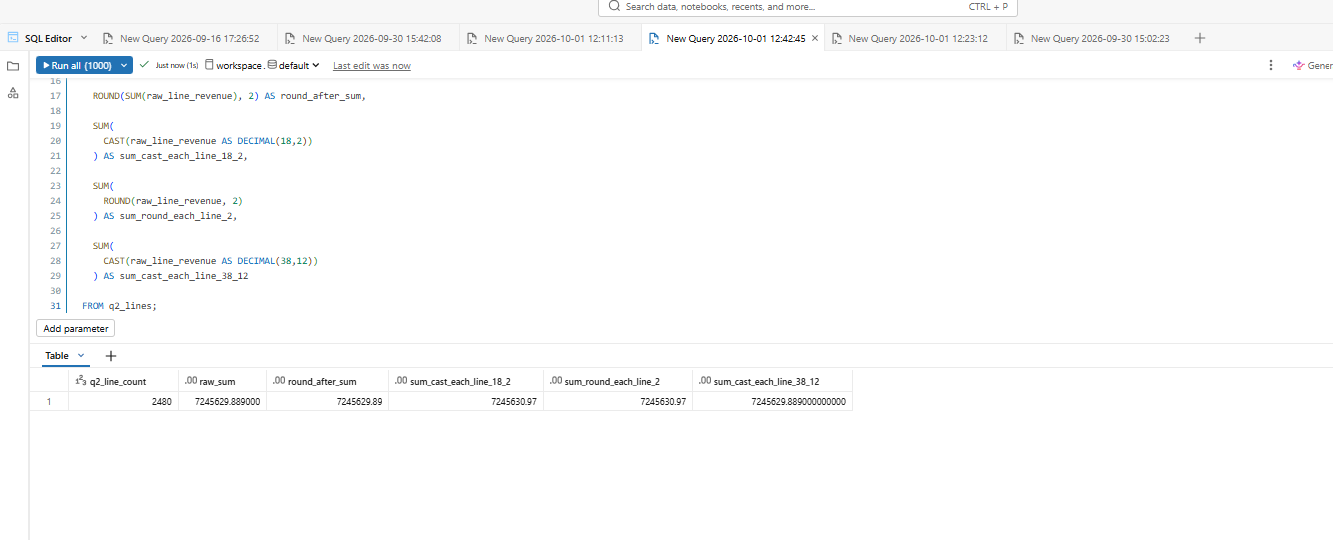The height and width of the screenshot is (540, 1333).
Task: Click the decimal type icon beside raw_sum
Action: [191, 381]
